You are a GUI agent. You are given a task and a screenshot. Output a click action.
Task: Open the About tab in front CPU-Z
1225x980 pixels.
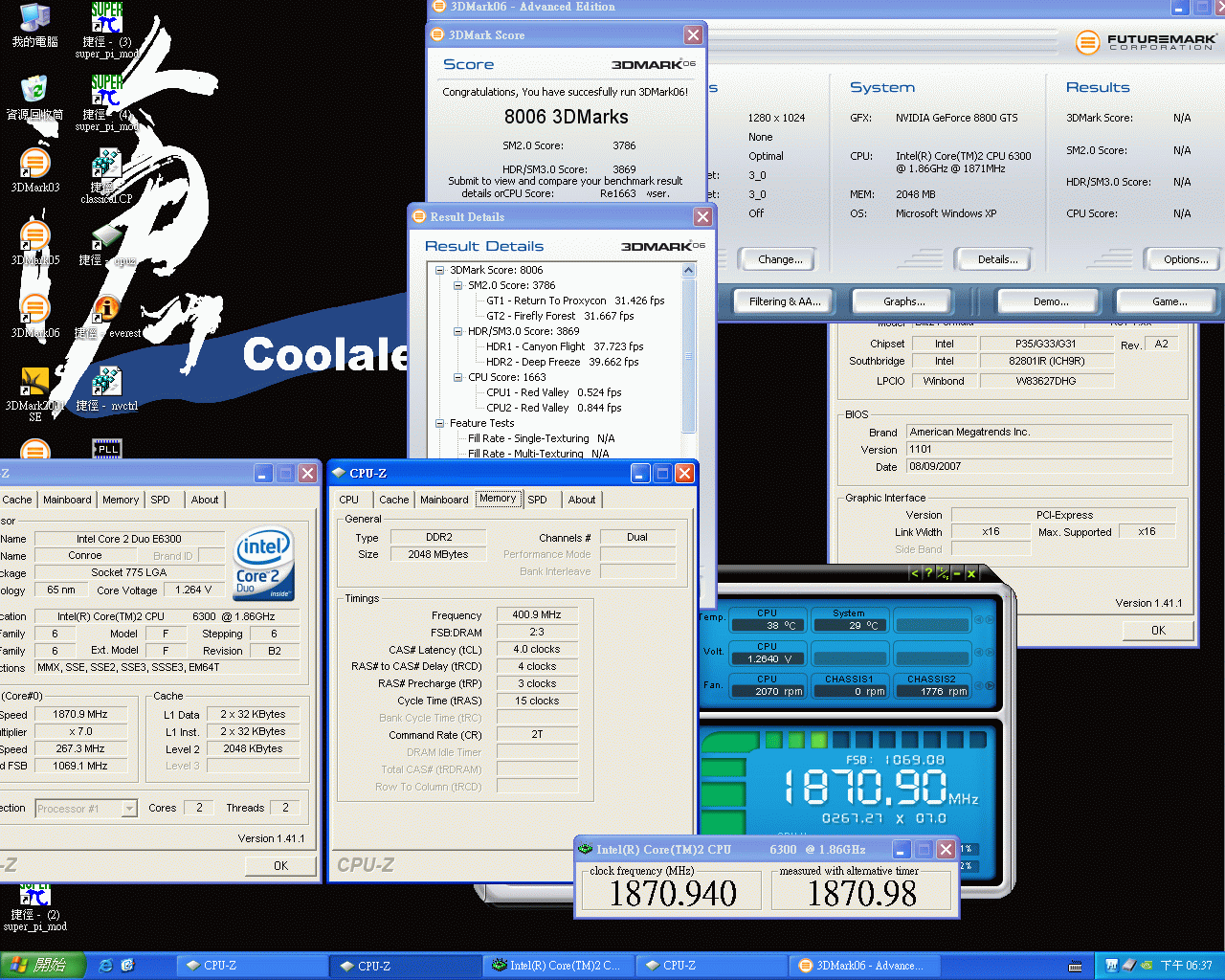click(582, 500)
